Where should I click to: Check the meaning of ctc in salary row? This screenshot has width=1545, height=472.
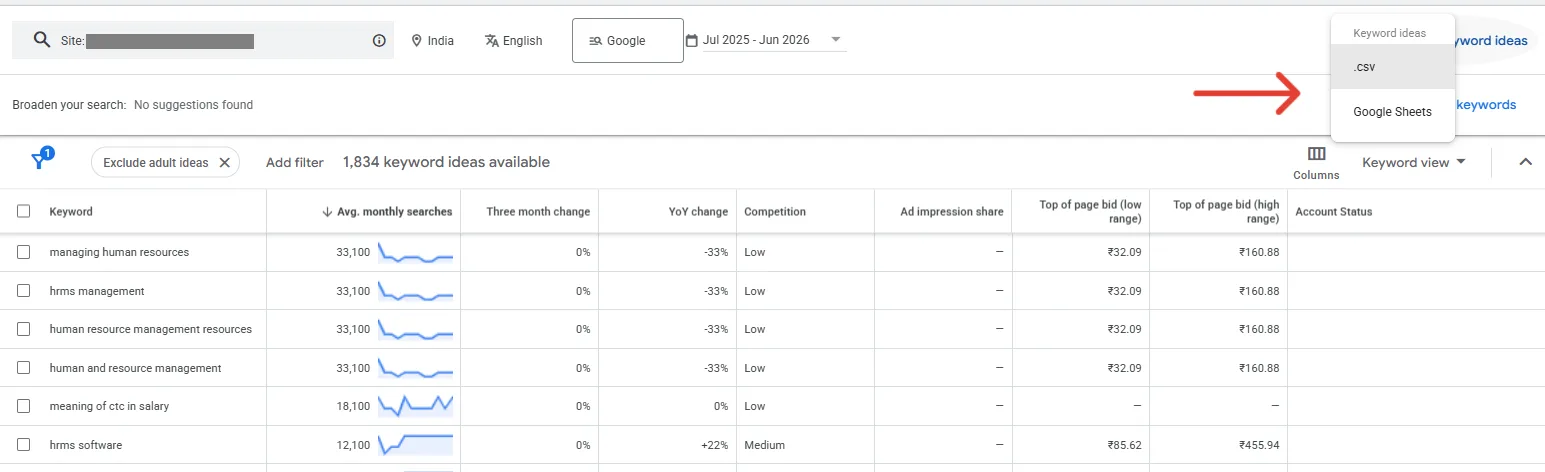pos(24,406)
